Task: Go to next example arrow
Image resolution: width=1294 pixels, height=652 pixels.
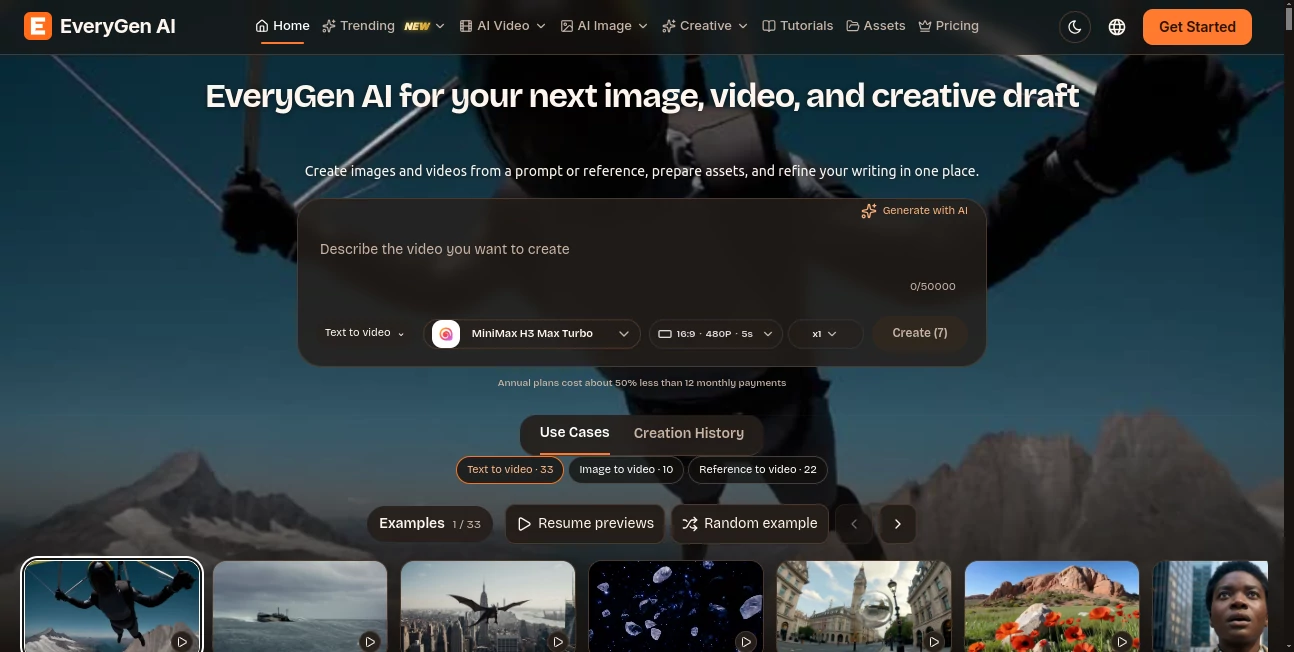Action: click(898, 524)
